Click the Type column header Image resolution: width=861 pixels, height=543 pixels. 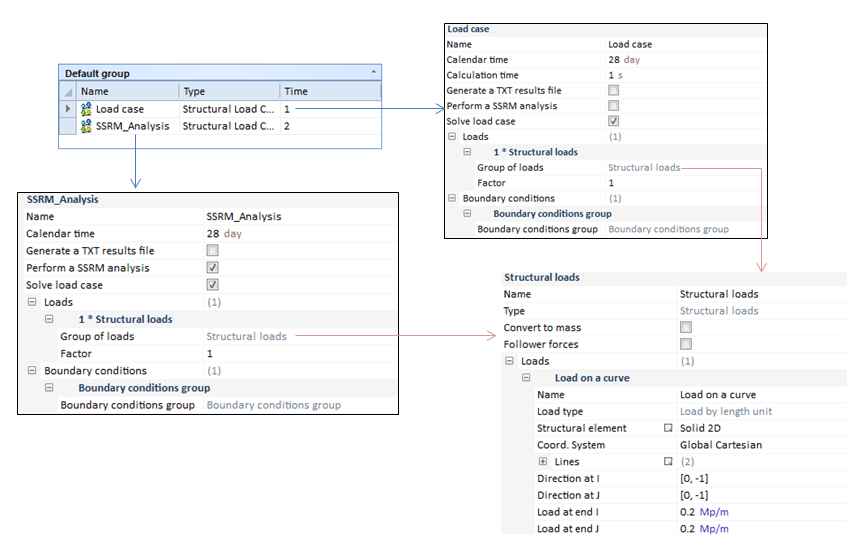[x=228, y=91]
